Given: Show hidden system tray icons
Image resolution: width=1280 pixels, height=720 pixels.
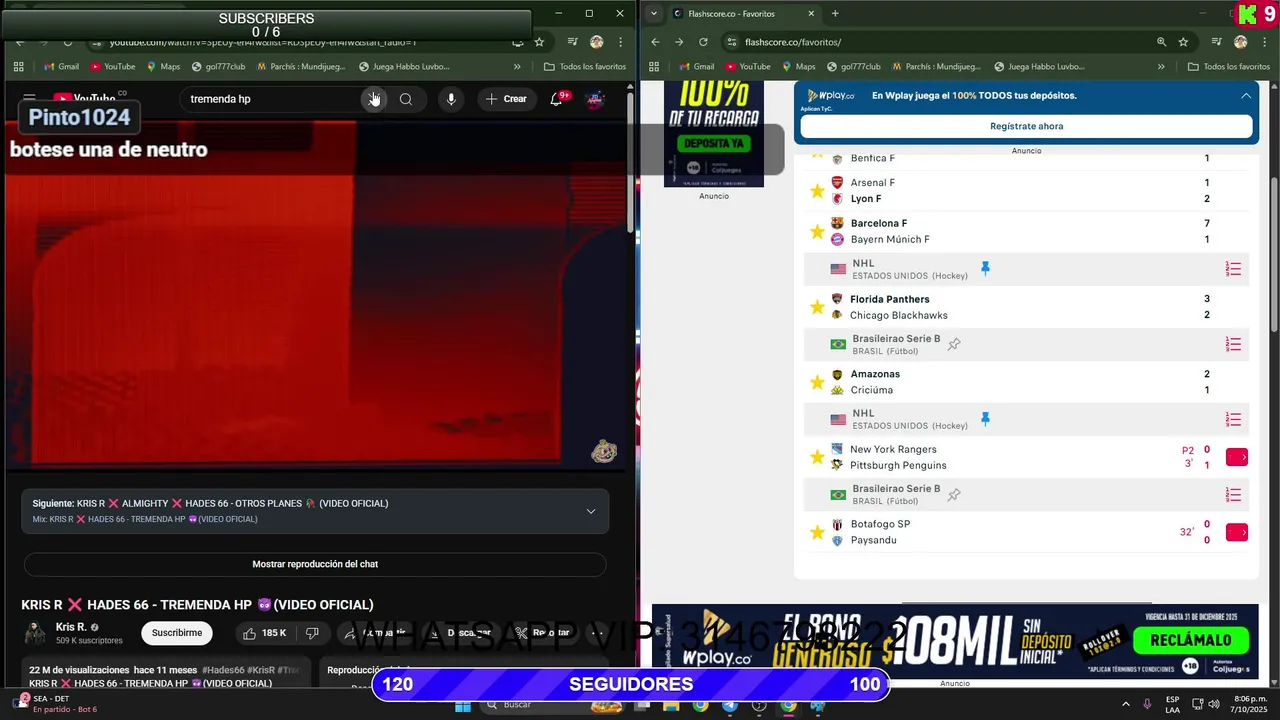Looking at the screenshot, I should [1125, 705].
